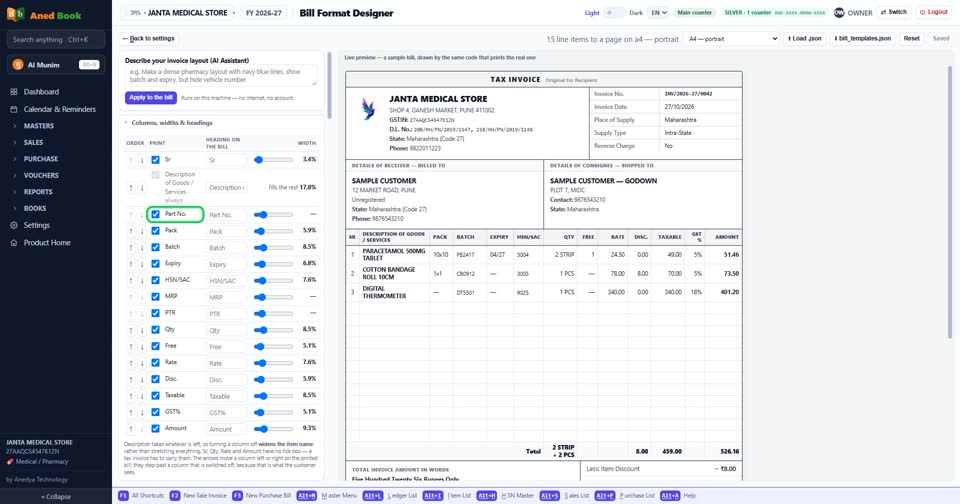The image size is (960, 504).
Task: Adjust the Amount column width slider
Action: click(x=273, y=429)
